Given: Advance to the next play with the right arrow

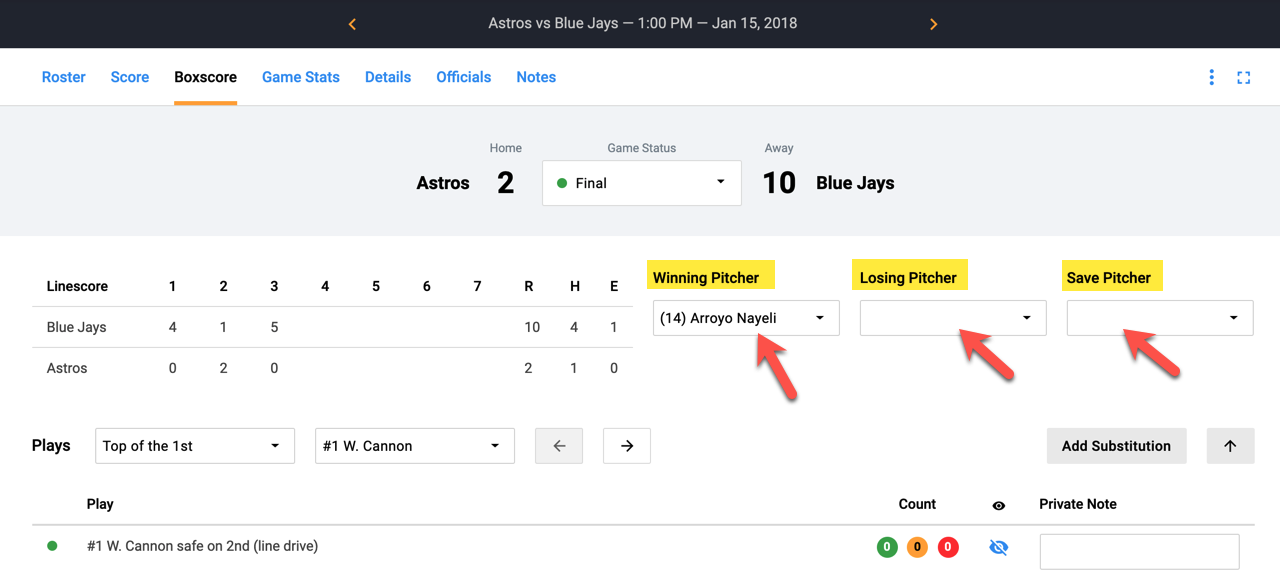Looking at the screenshot, I should (x=626, y=445).
